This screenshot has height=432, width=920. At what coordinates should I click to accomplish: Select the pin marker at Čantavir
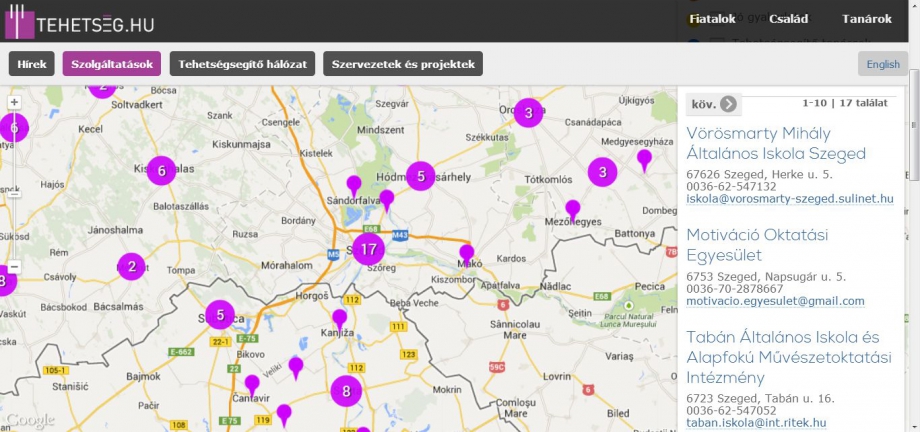point(252,385)
